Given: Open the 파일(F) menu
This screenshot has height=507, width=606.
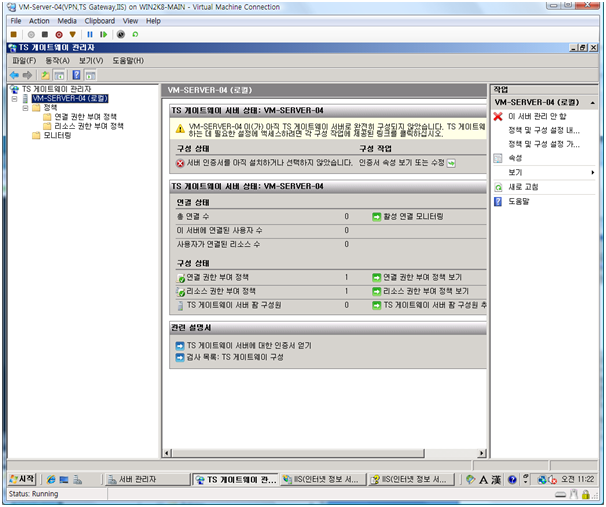Looking at the screenshot, I should point(24,61).
